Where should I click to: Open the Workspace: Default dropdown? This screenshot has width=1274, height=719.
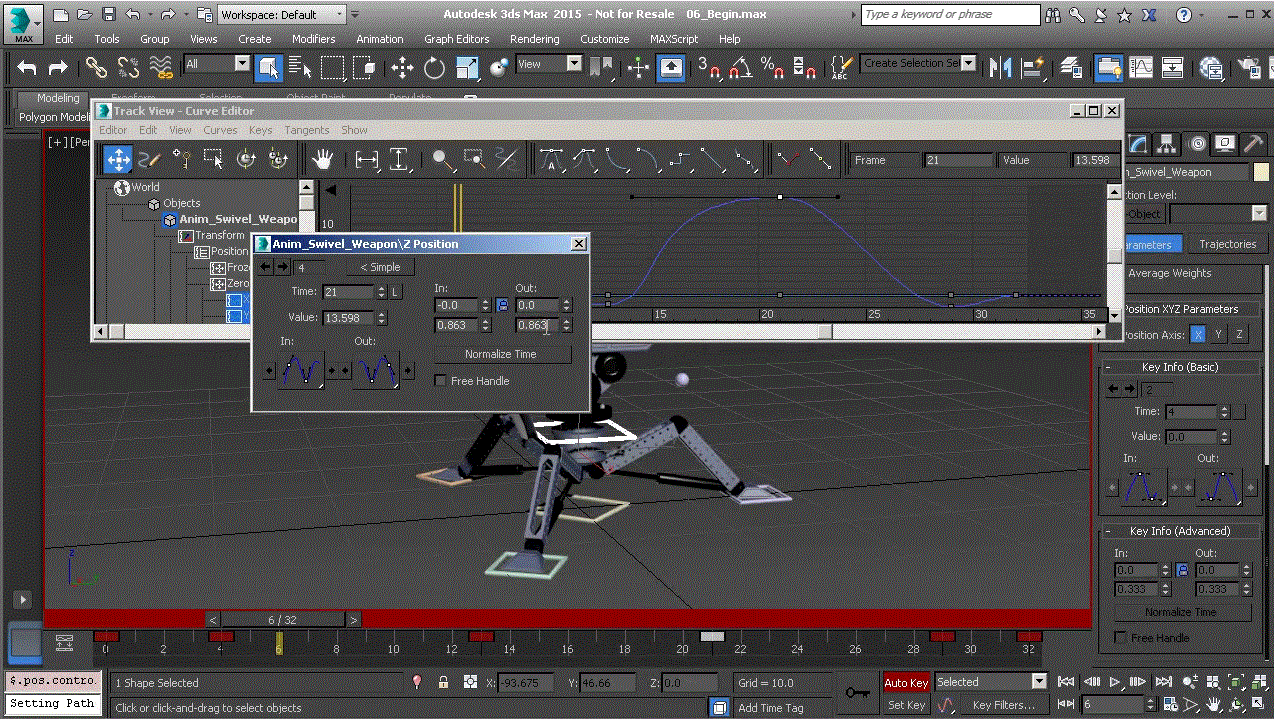coord(282,15)
